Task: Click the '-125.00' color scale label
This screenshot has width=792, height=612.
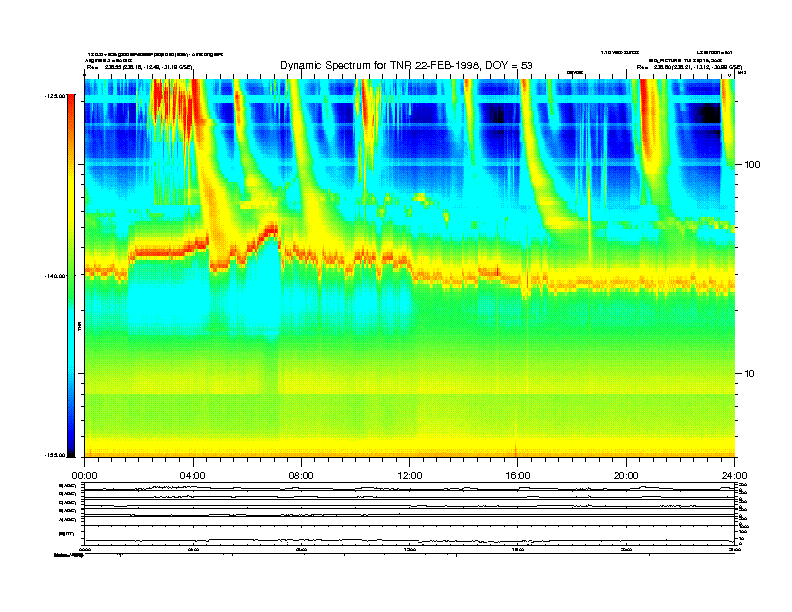Action: coord(55,95)
